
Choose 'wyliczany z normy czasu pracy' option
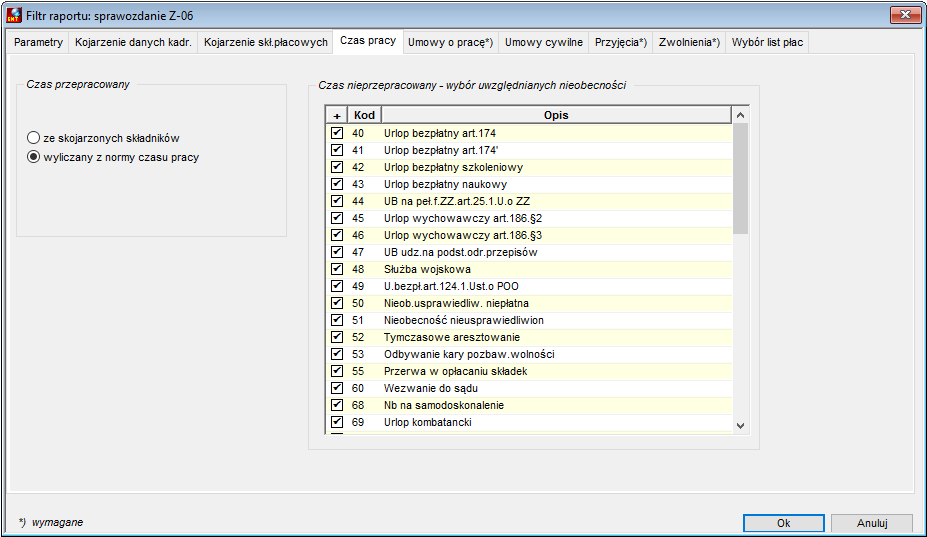[x=34, y=157]
